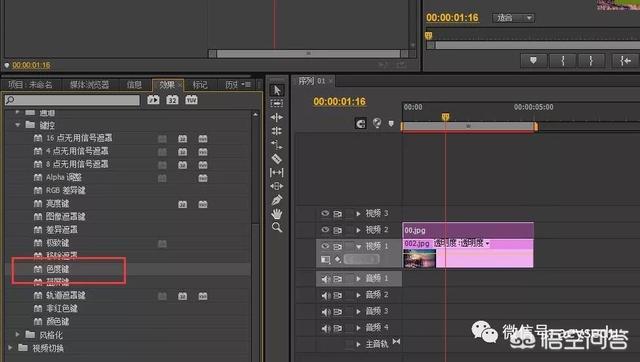Select the 亮度键 effect
Image resolution: width=640 pixels, height=362 pixels.
(57, 203)
